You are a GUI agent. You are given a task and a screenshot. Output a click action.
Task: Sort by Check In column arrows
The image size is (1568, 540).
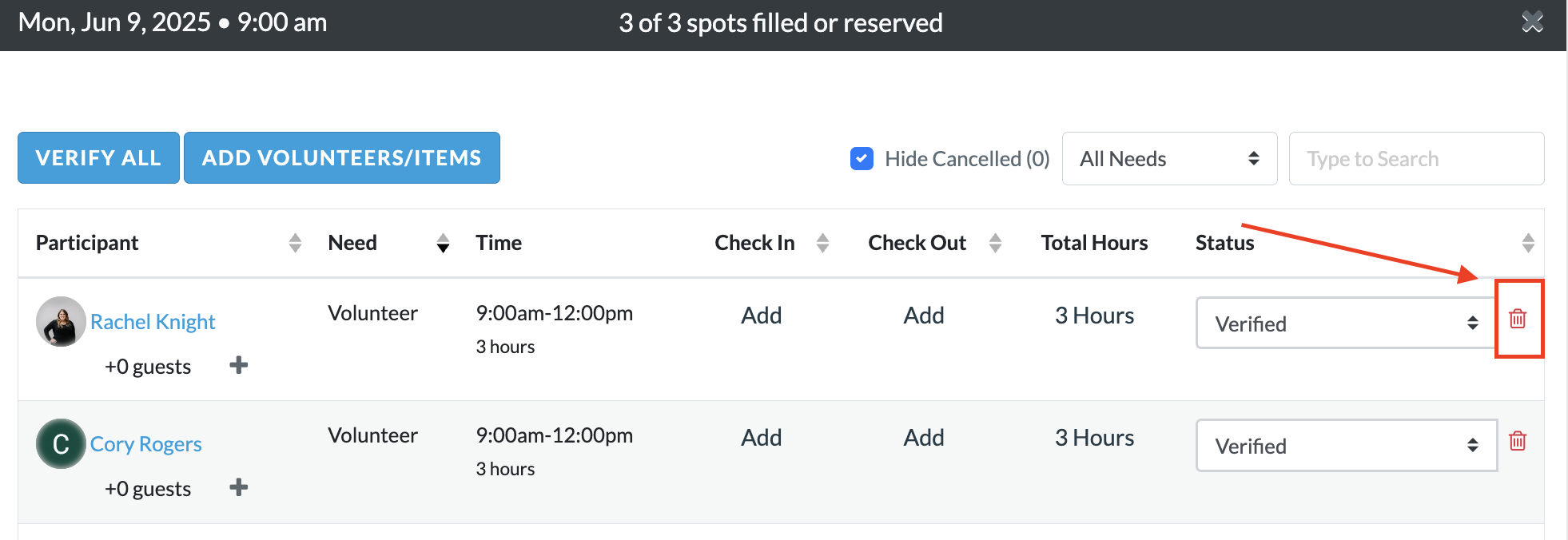point(822,243)
